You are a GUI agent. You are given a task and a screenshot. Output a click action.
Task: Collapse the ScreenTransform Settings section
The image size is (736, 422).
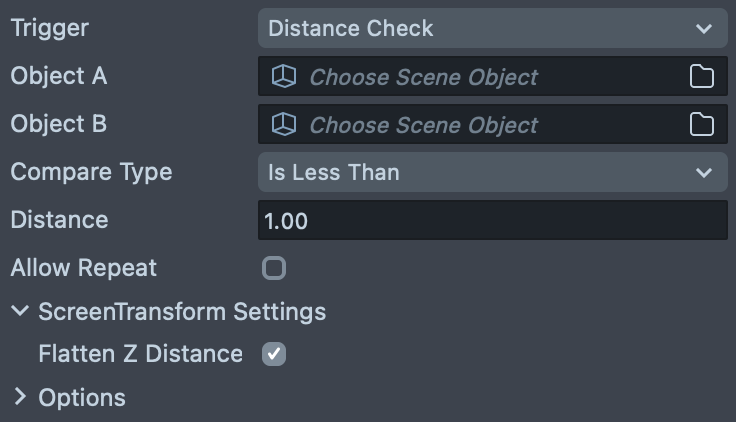20,312
